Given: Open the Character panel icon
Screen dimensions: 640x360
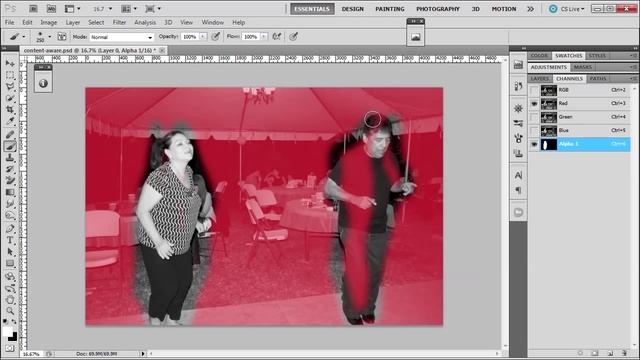Looking at the screenshot, I should (x=518, y=175).
